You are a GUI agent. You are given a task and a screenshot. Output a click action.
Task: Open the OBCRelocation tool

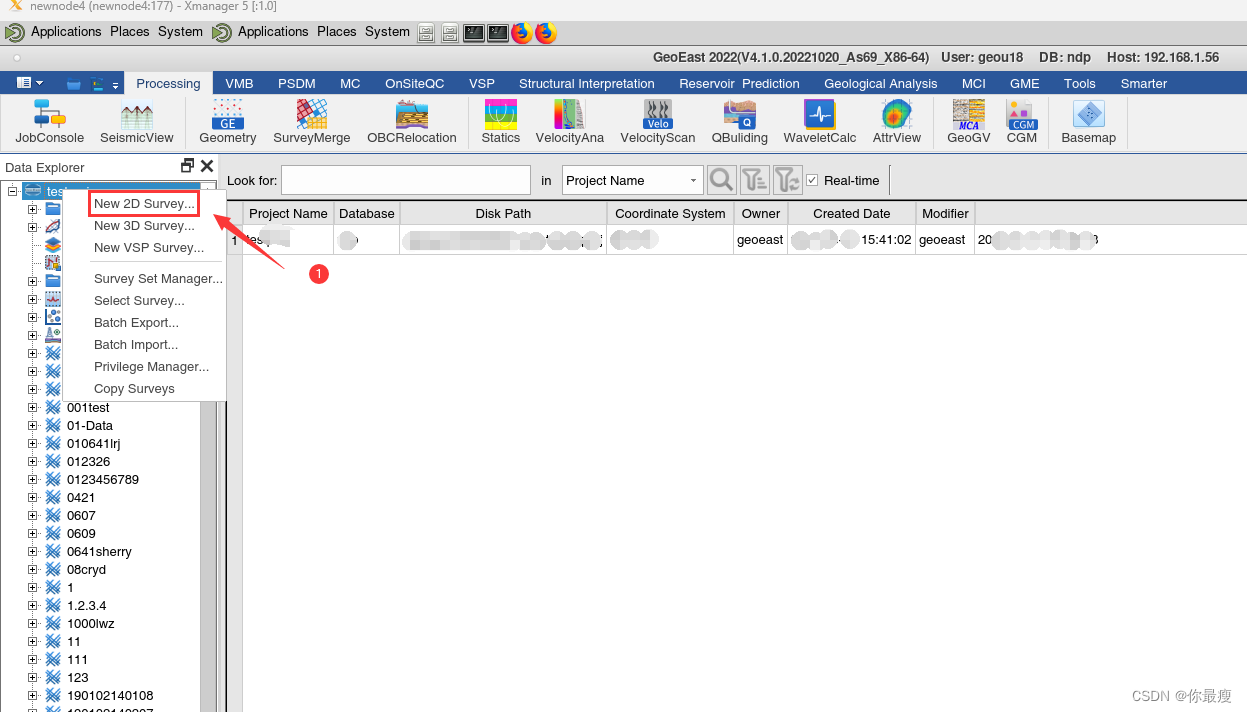[412, 122]
